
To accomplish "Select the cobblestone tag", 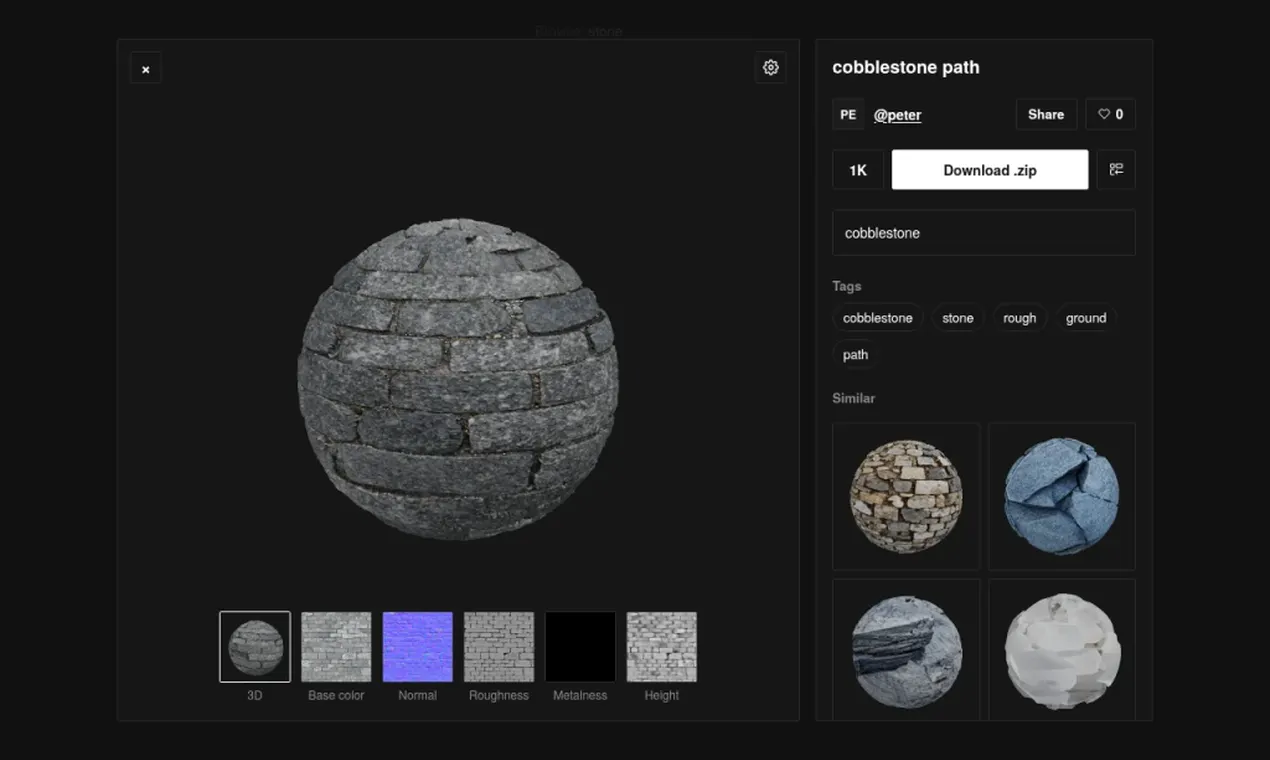I will (878, 318).
